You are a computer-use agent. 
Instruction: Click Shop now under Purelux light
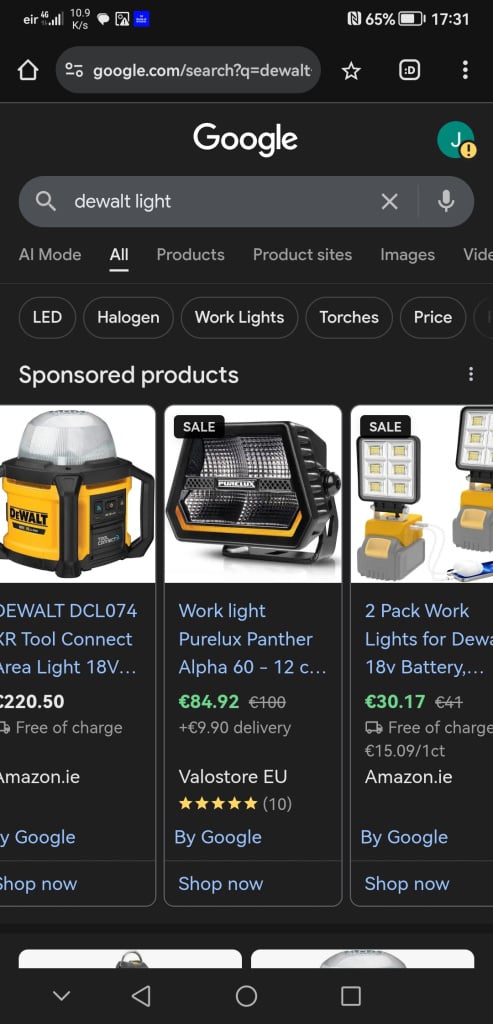pos(221,884)
